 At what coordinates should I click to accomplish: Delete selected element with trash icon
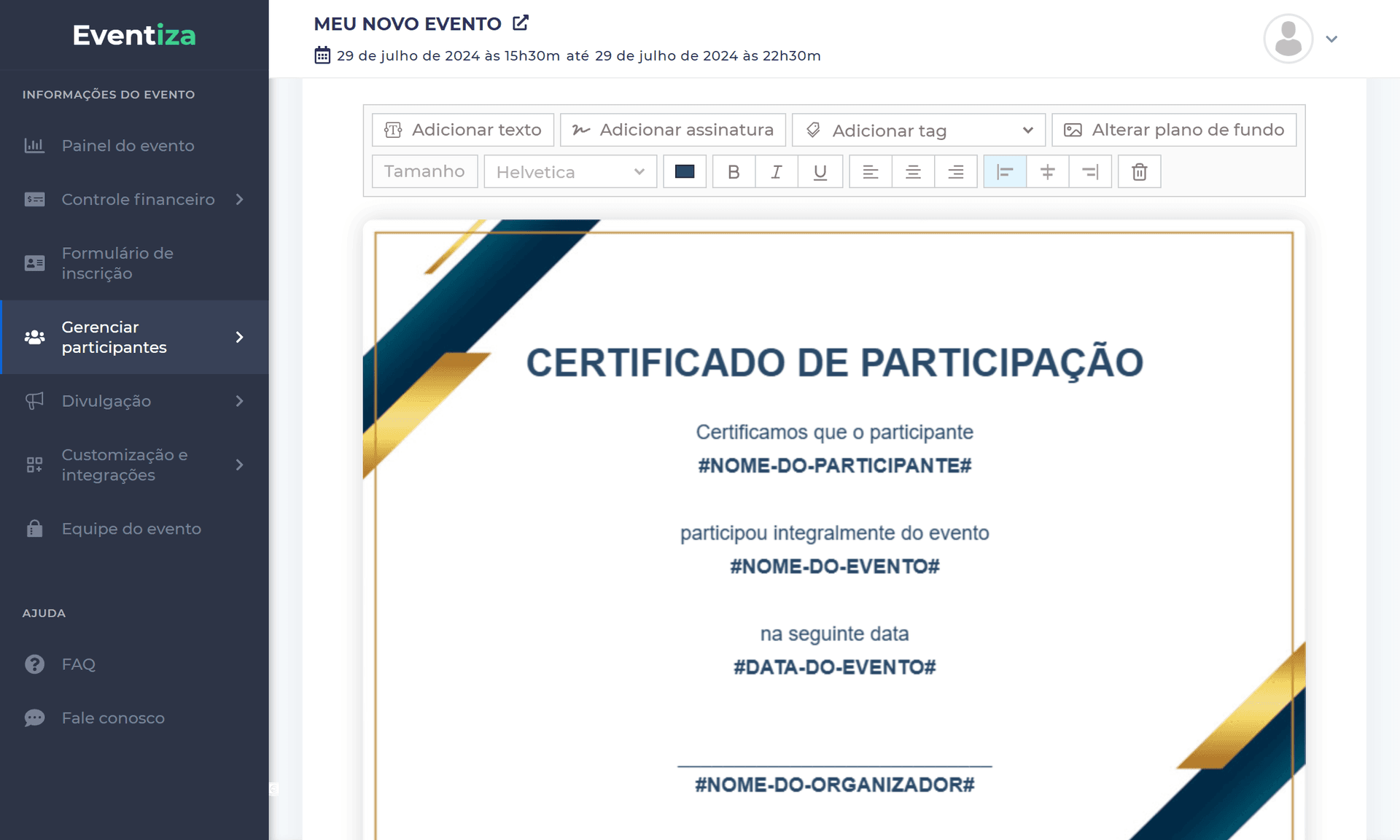[1139, 172]
